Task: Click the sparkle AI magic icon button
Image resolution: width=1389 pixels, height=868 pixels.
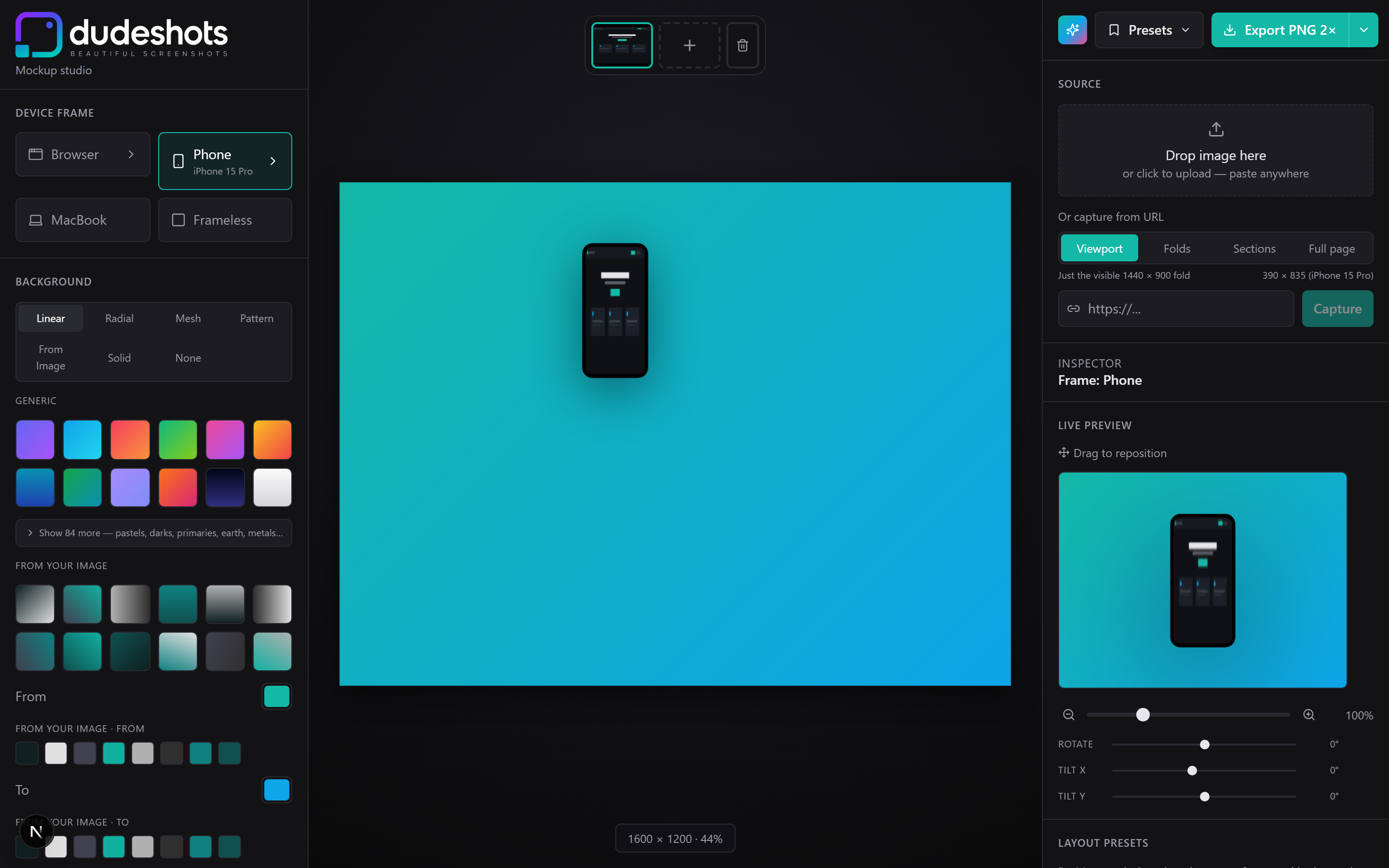Action: pyautogui.click(x=1072, y=30)
